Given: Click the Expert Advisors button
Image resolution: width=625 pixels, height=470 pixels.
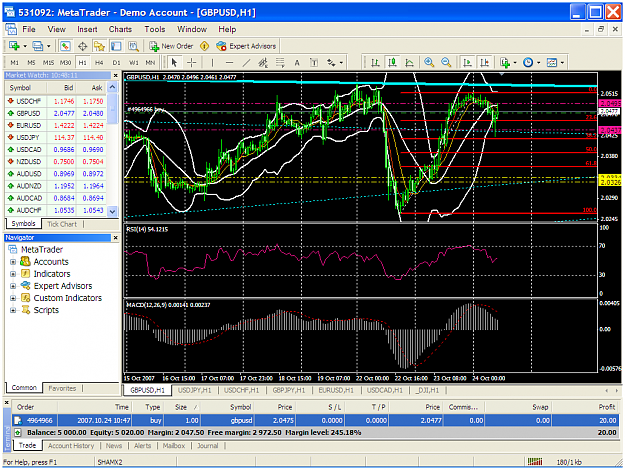Looking at the screenshot, I should (246, 46).
